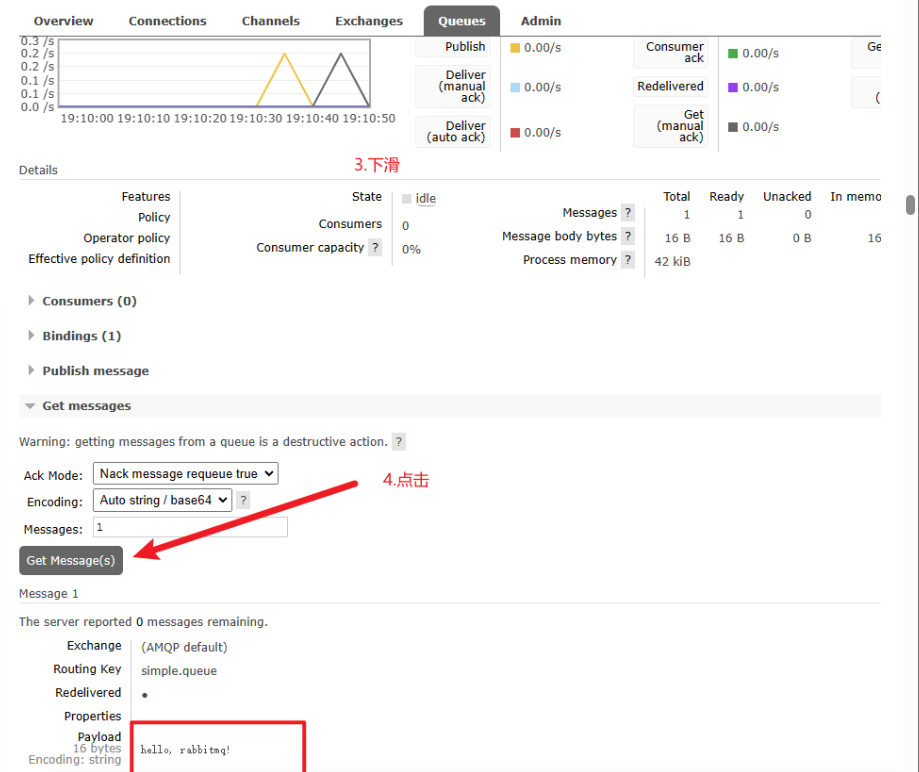Click help icon next to Messages stat
The height and width of the screenshot is (772, 919).
pyautogui.click(x=628, y=212)
